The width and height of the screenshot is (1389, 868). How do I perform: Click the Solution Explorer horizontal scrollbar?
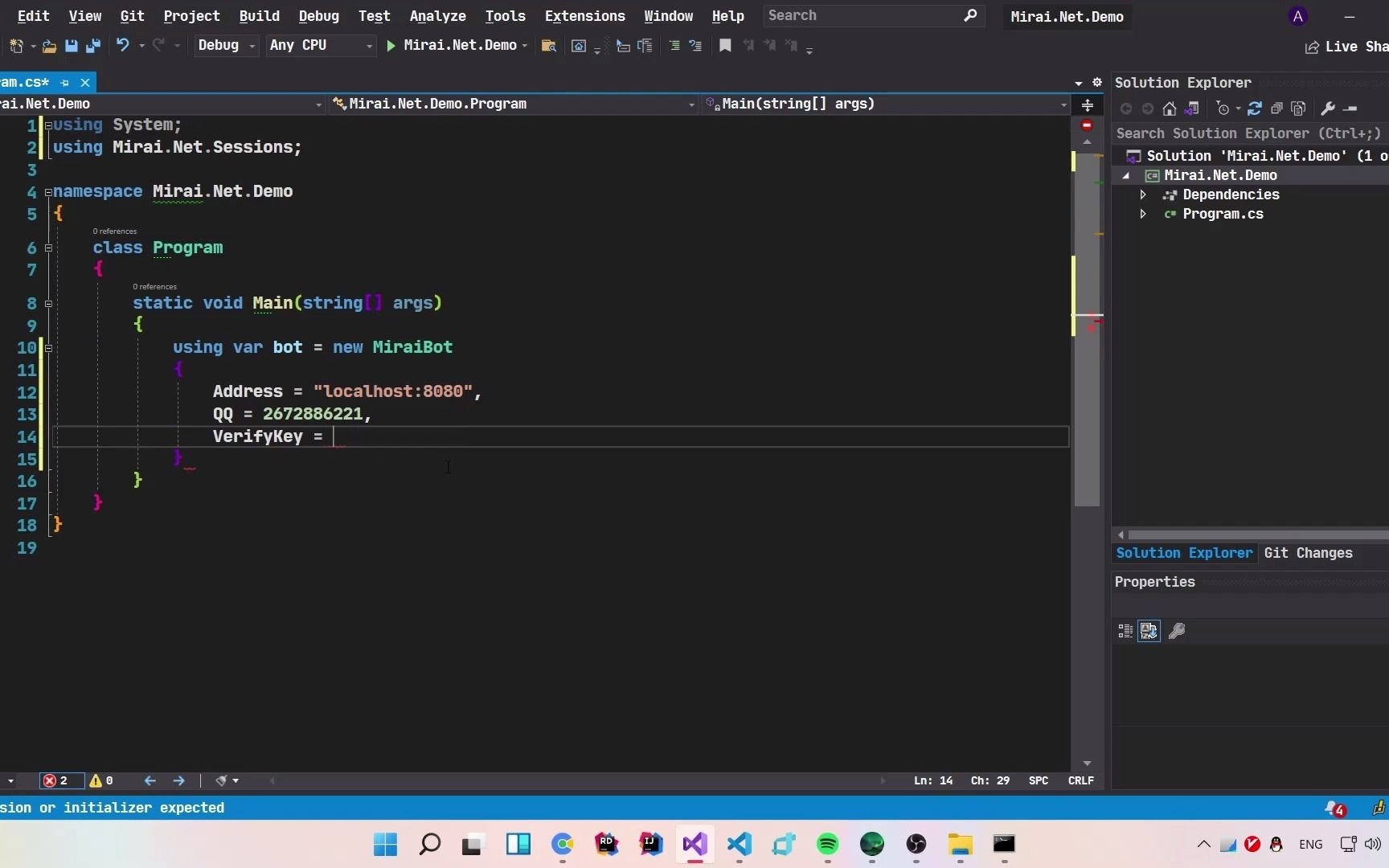(x=1257, y=534)
